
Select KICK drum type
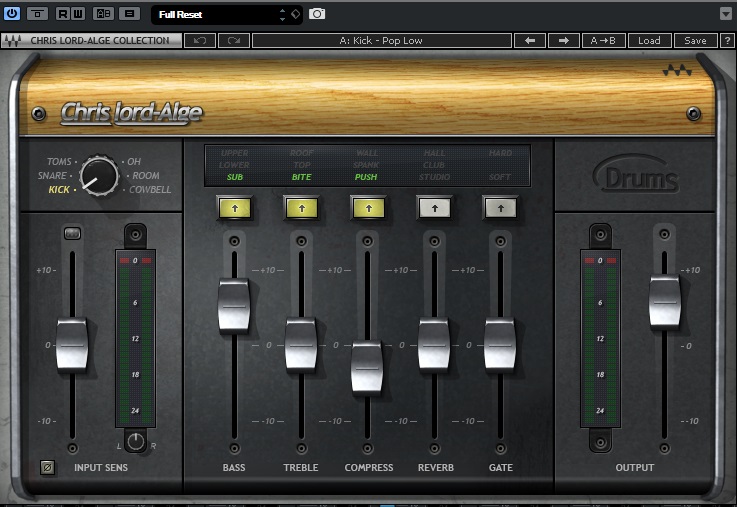point(59,189)
